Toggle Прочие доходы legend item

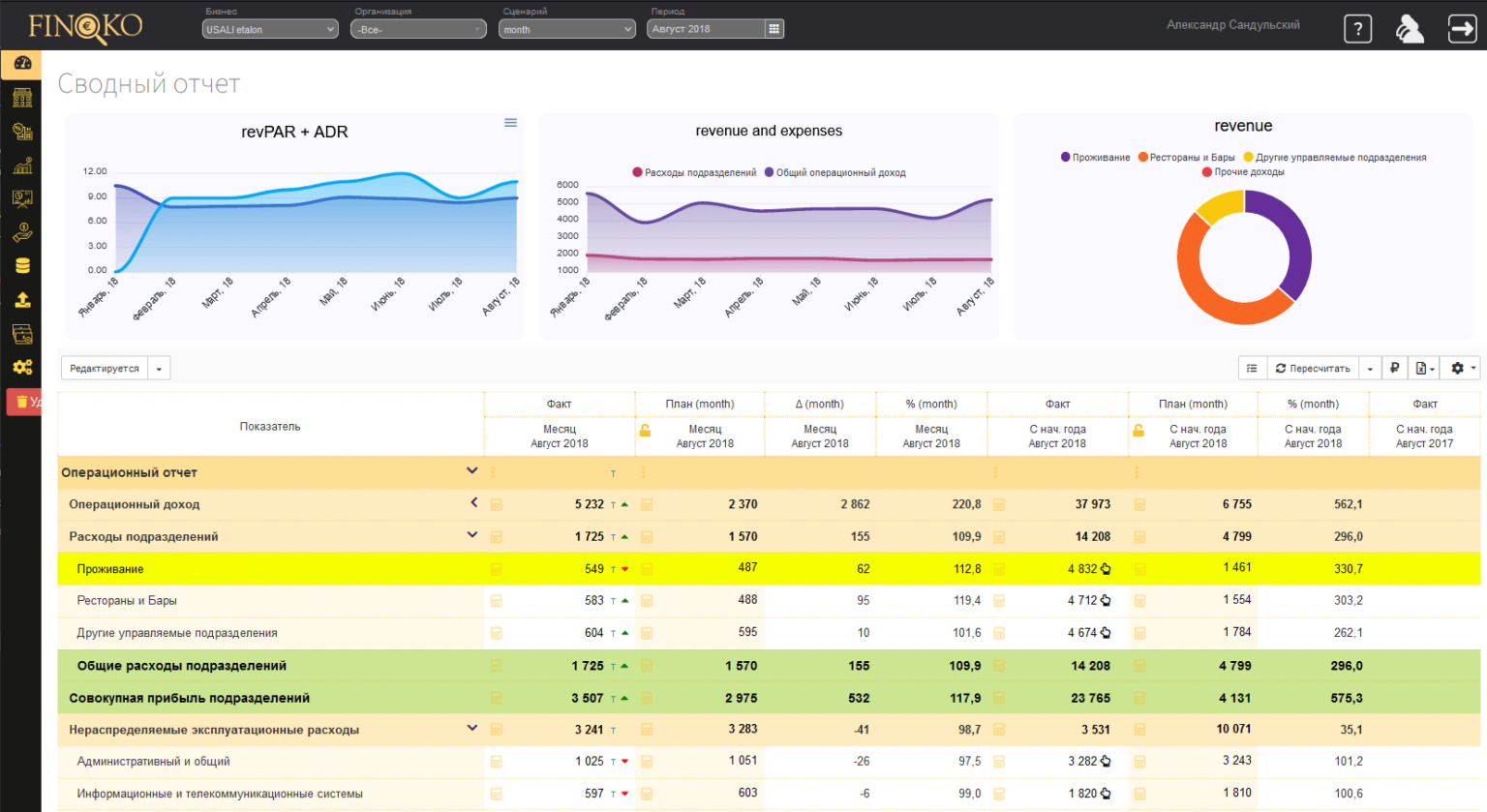point(1243,171)
